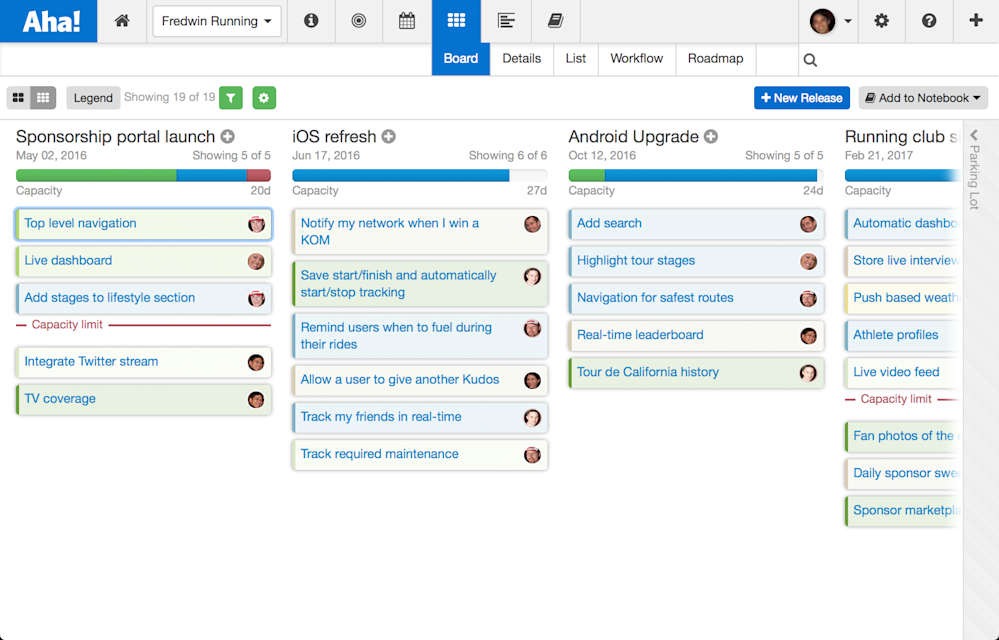Select the Workflow tab

click(x=637, y=59)
